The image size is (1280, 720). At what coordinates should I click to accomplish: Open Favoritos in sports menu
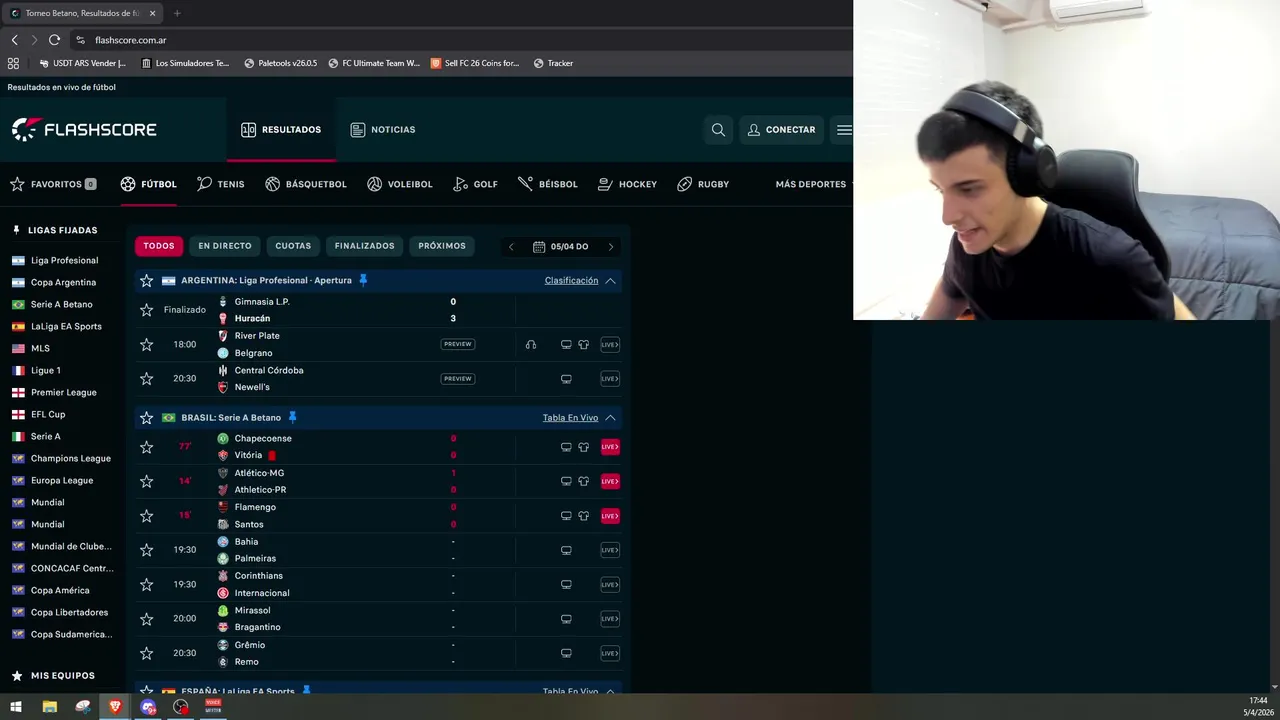[x=53, y=184]
